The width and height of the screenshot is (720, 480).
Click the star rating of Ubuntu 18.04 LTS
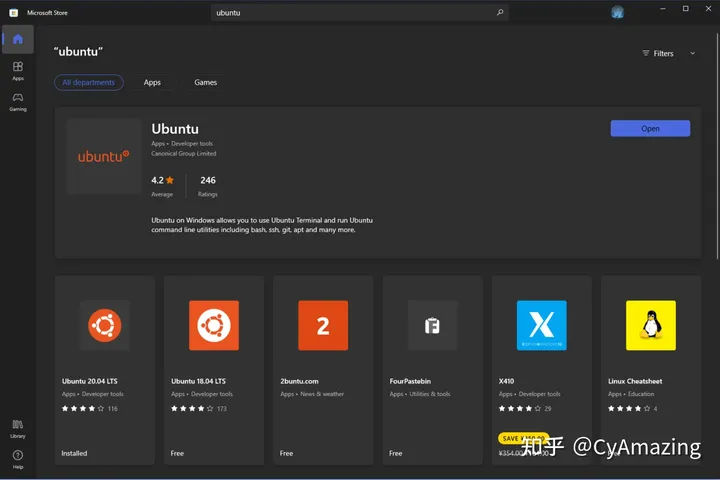click(192, 408)
